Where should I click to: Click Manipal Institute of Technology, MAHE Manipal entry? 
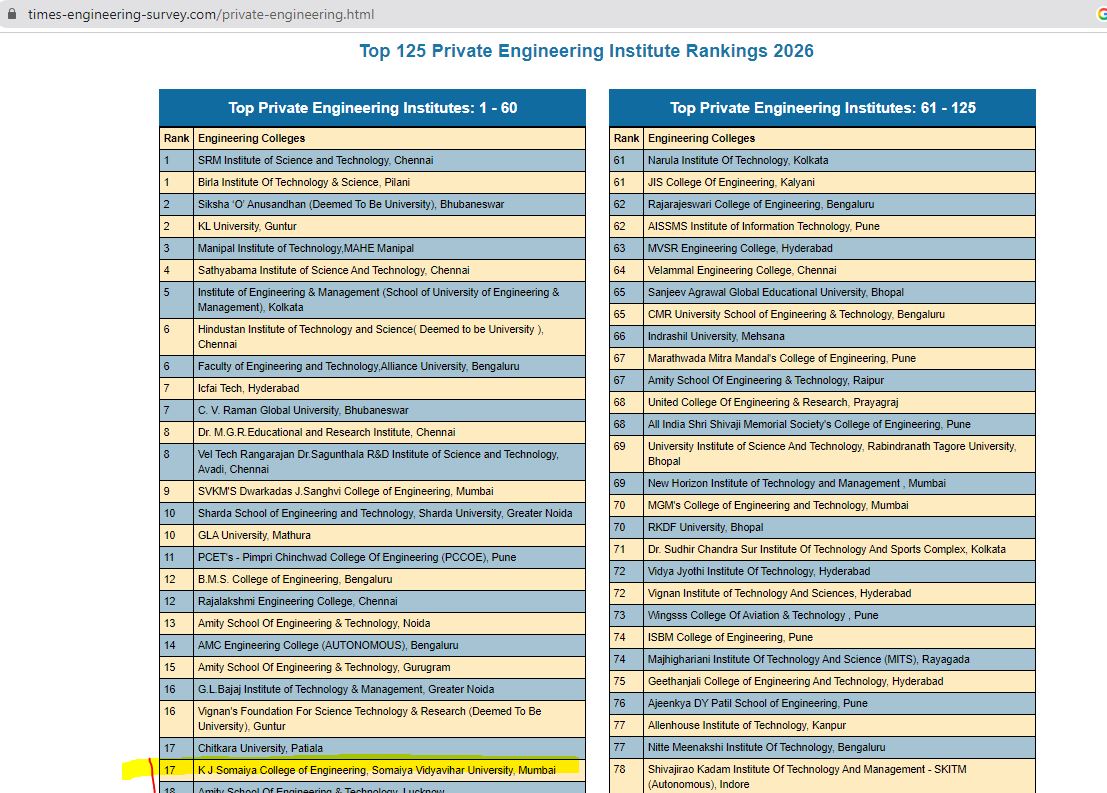(x=306, y=248)
